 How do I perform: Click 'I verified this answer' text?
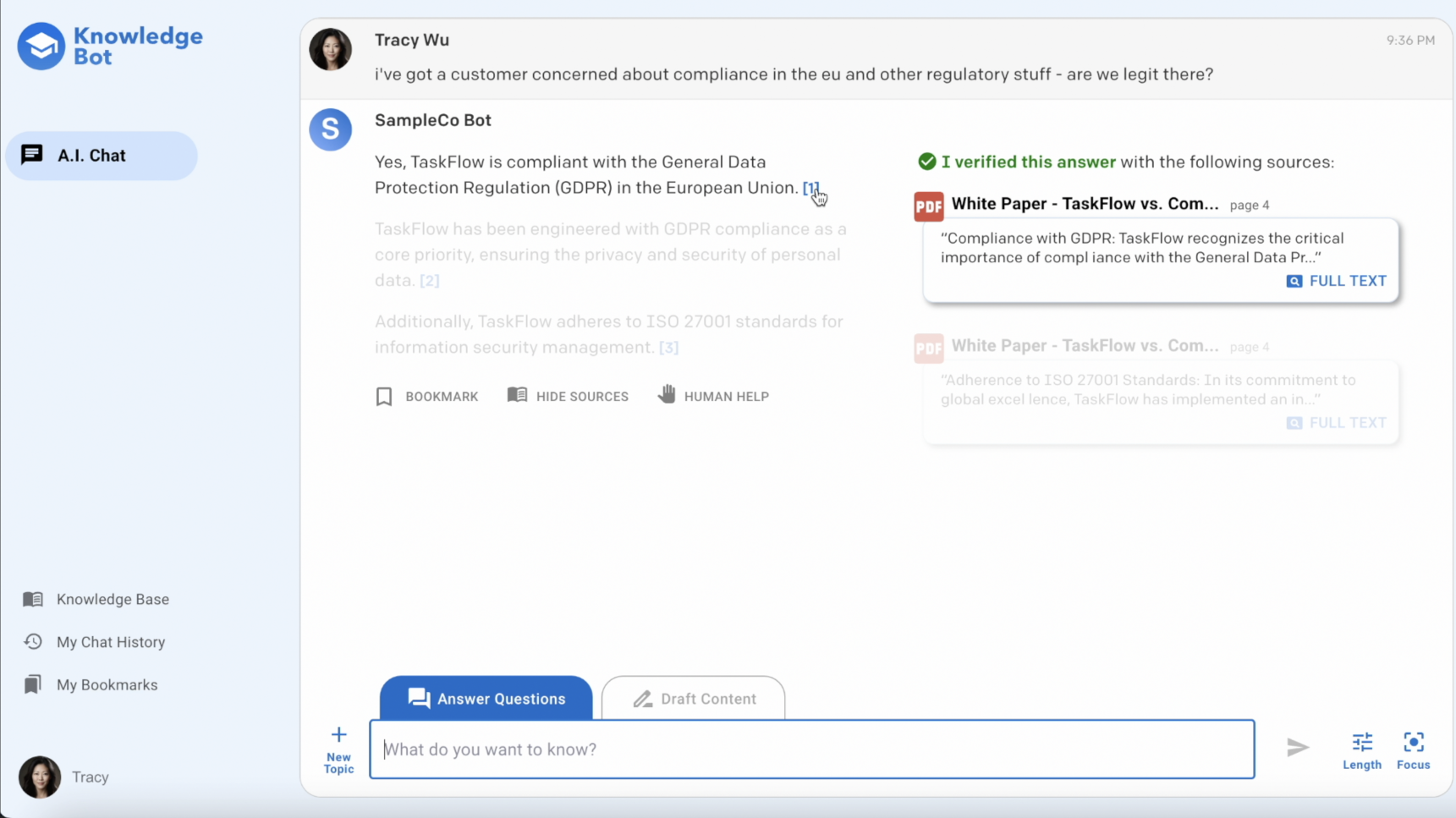[1029, 162]
